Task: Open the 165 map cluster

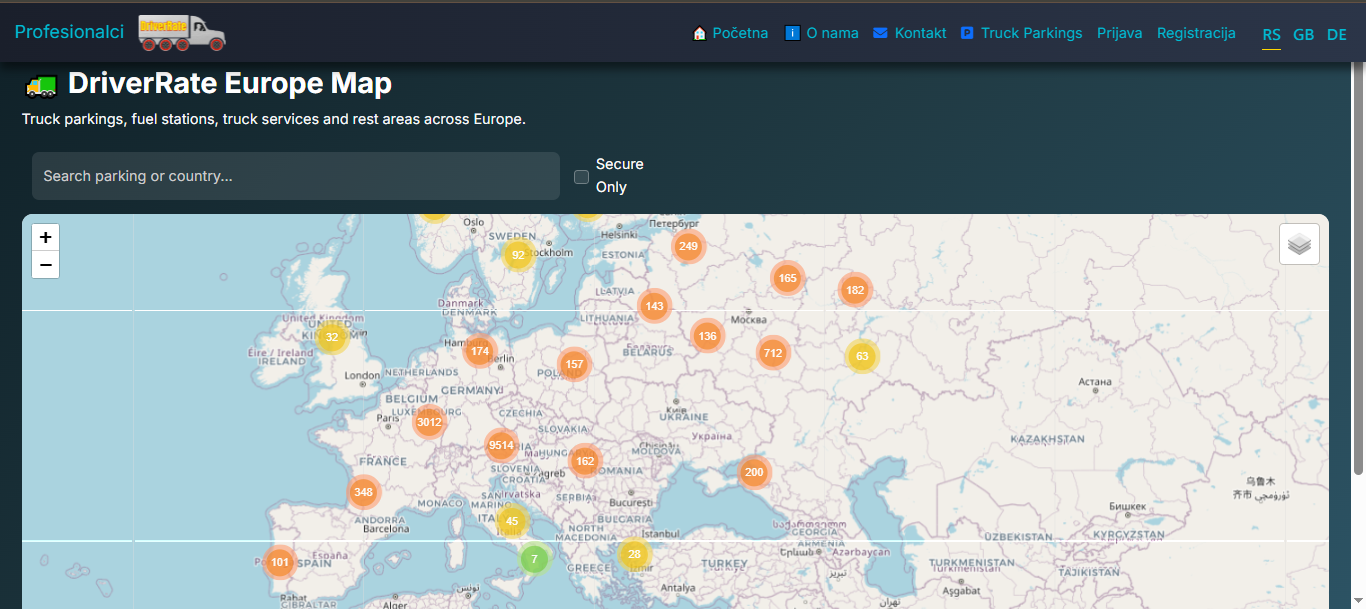Action: tap(788, 278)
